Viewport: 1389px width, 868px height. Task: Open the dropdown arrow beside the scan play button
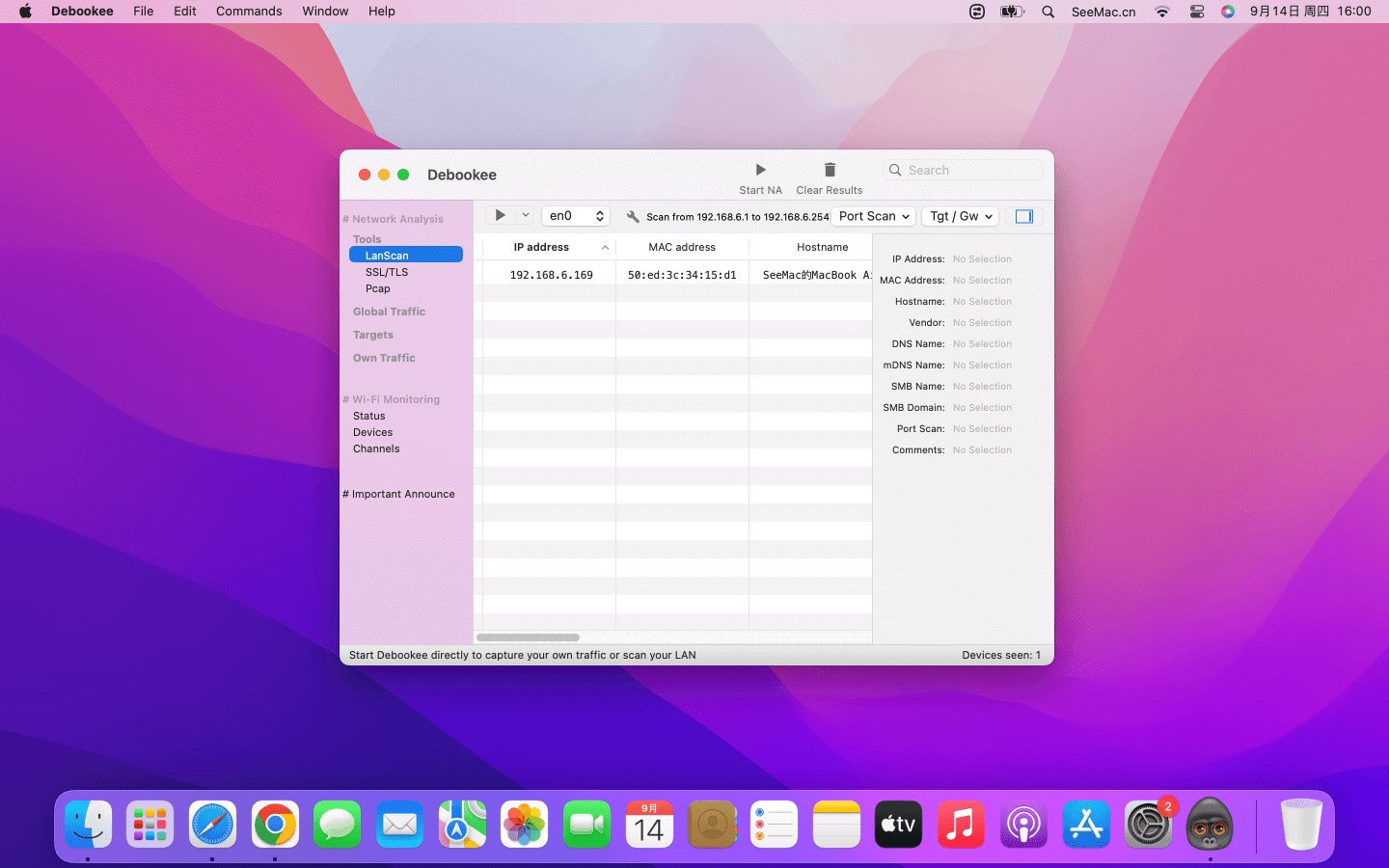[526, 215]
